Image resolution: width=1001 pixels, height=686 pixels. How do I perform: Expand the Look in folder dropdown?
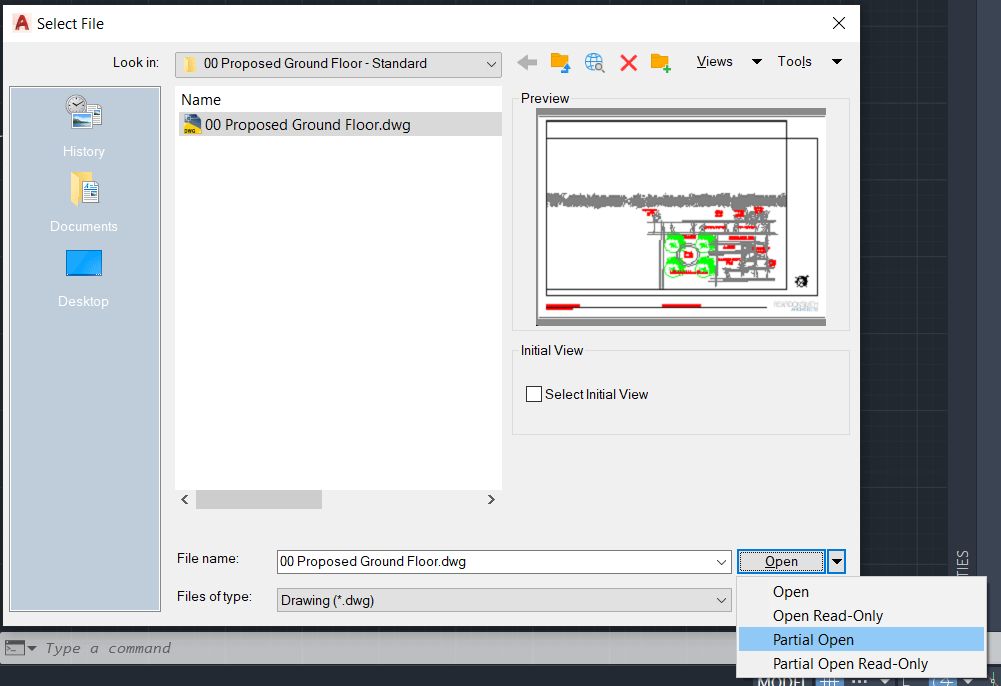click(x=491, y=64)
